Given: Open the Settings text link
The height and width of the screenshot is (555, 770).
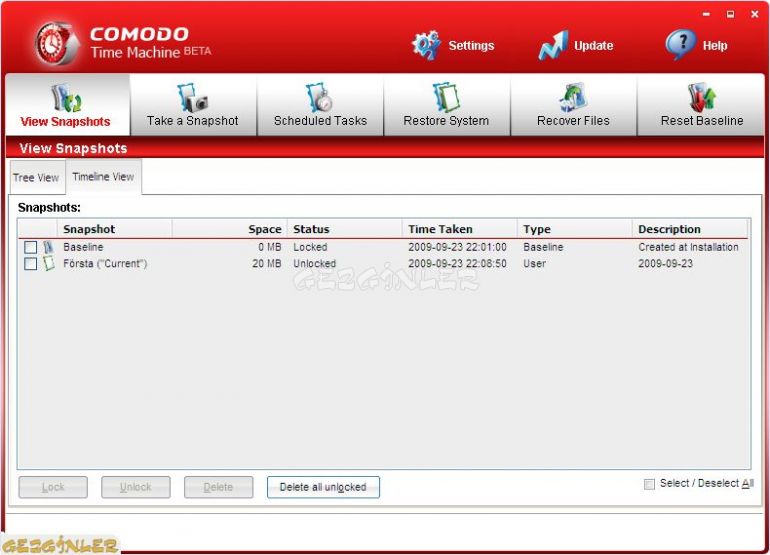Looking at the screenshot, I should tap(471, 46).
